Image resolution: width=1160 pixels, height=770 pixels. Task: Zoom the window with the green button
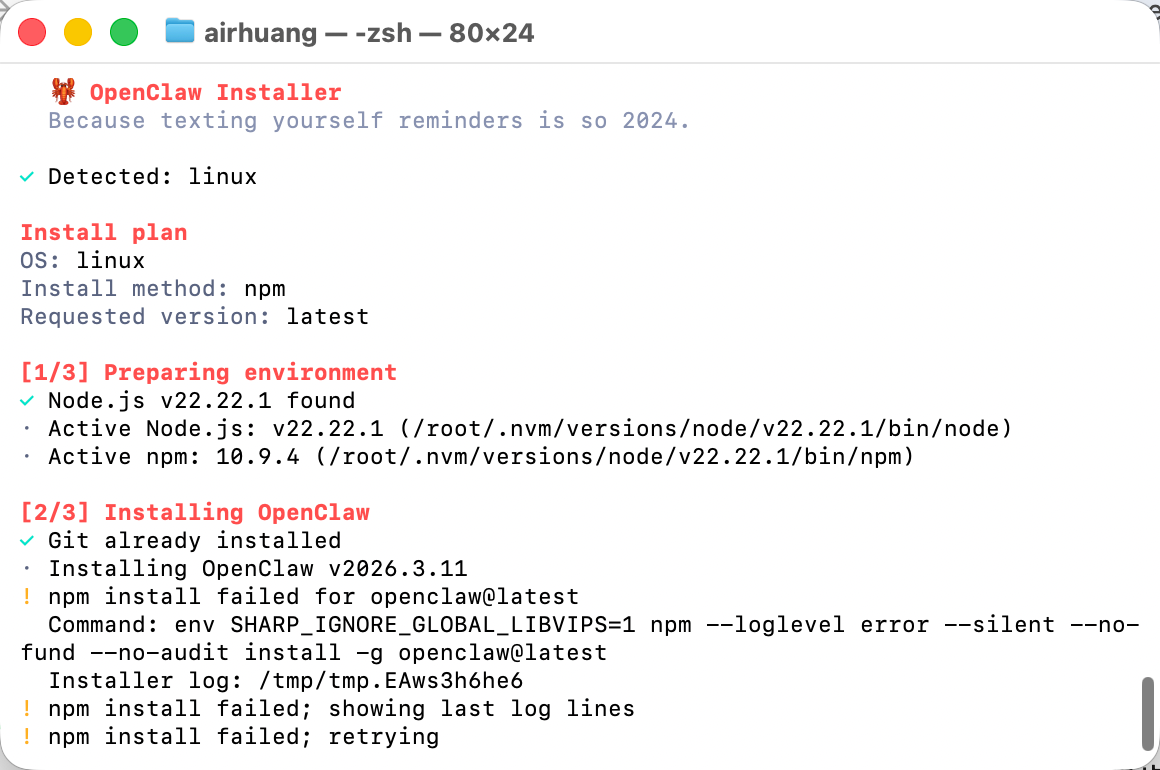[124, 32]
